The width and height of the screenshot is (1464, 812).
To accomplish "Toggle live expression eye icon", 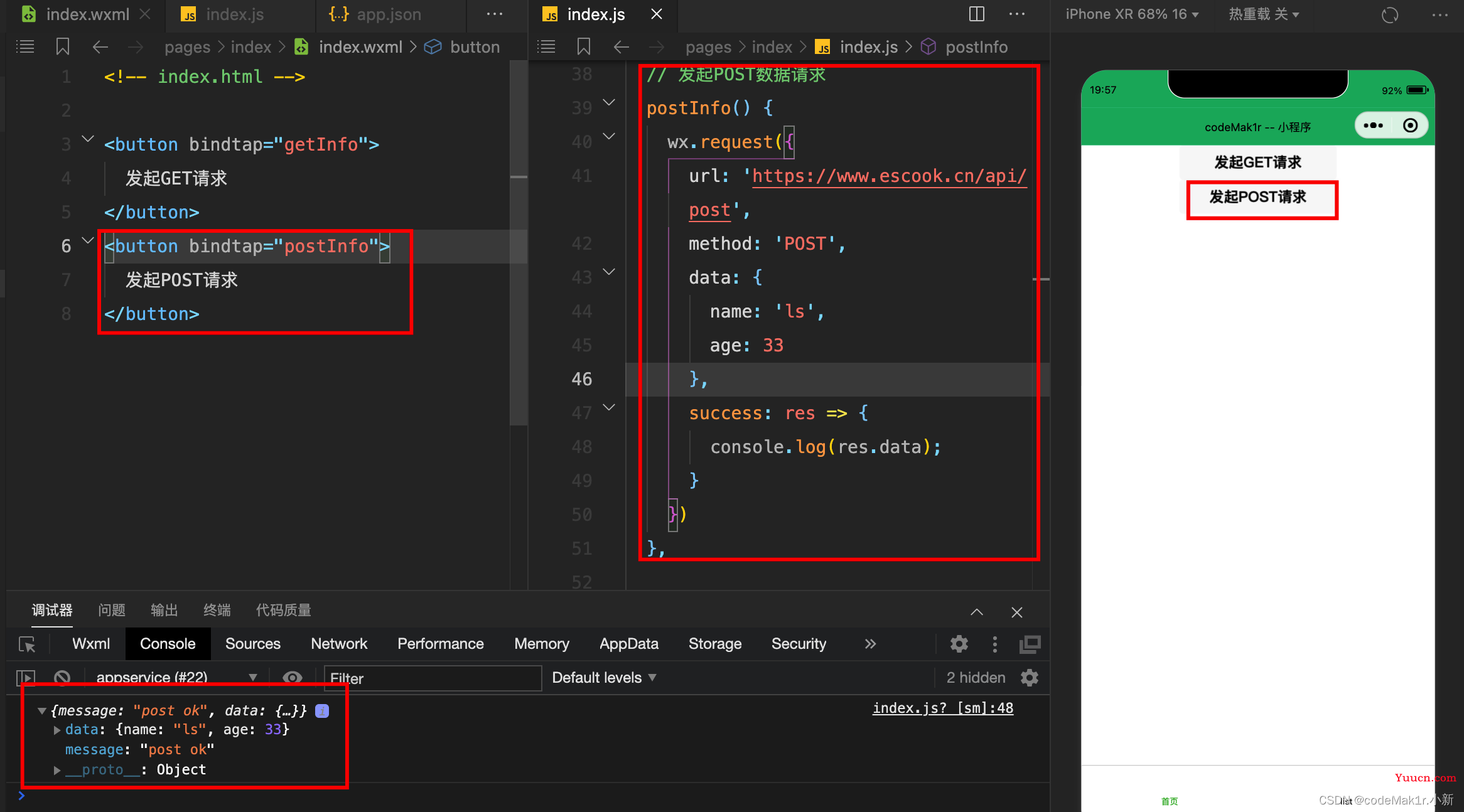I will click(x=293, y=678).
